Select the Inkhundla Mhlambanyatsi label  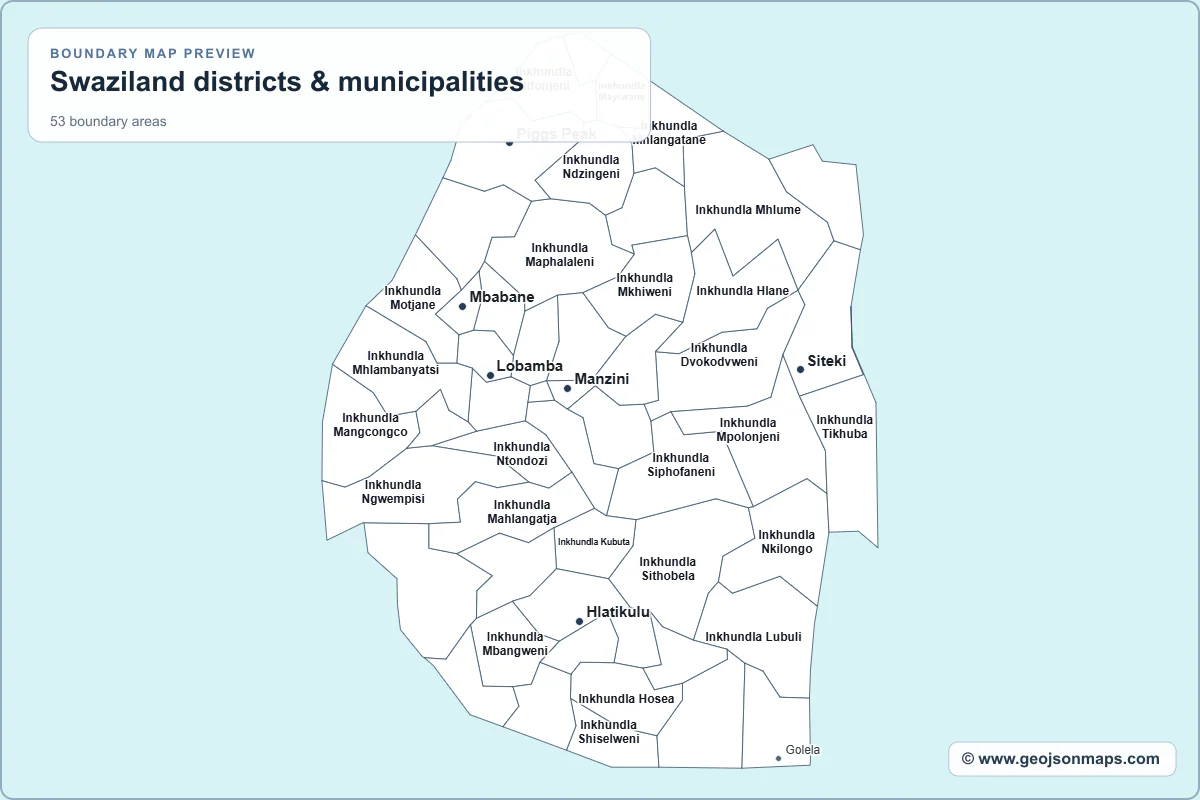point(396,363)
